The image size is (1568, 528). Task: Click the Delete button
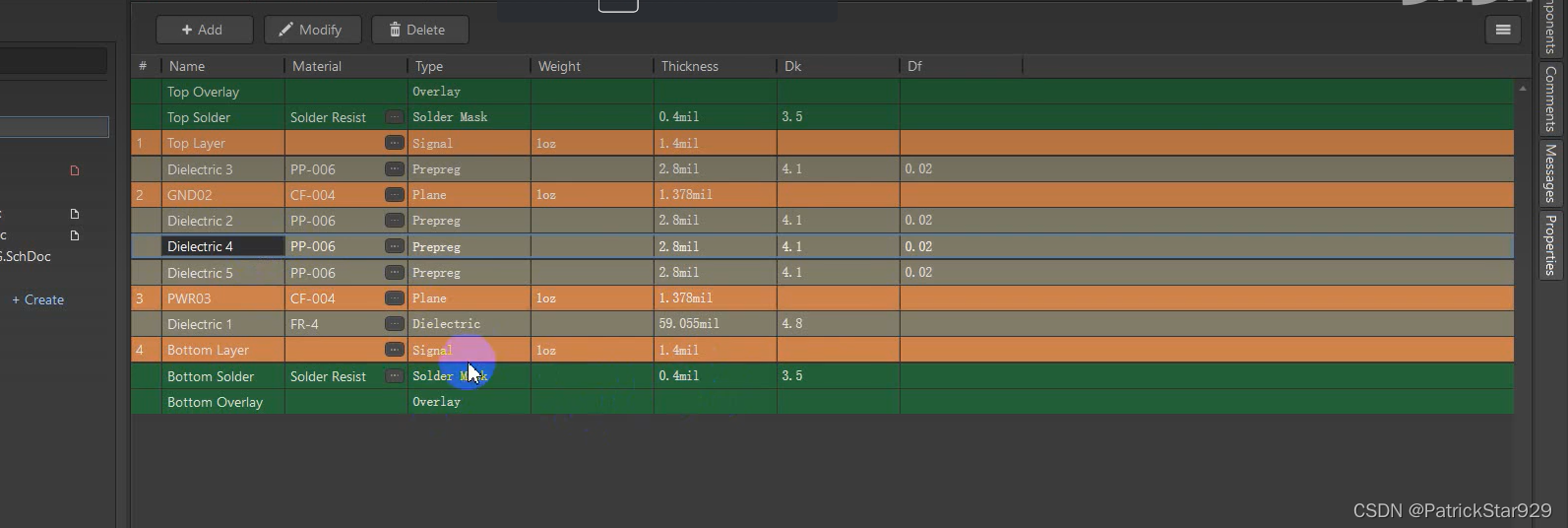point(419,30)
